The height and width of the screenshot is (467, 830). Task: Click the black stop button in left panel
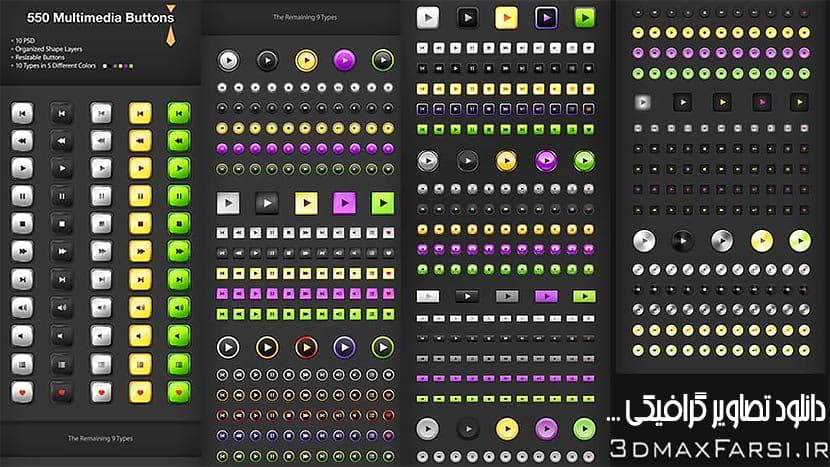coord(62,220)
